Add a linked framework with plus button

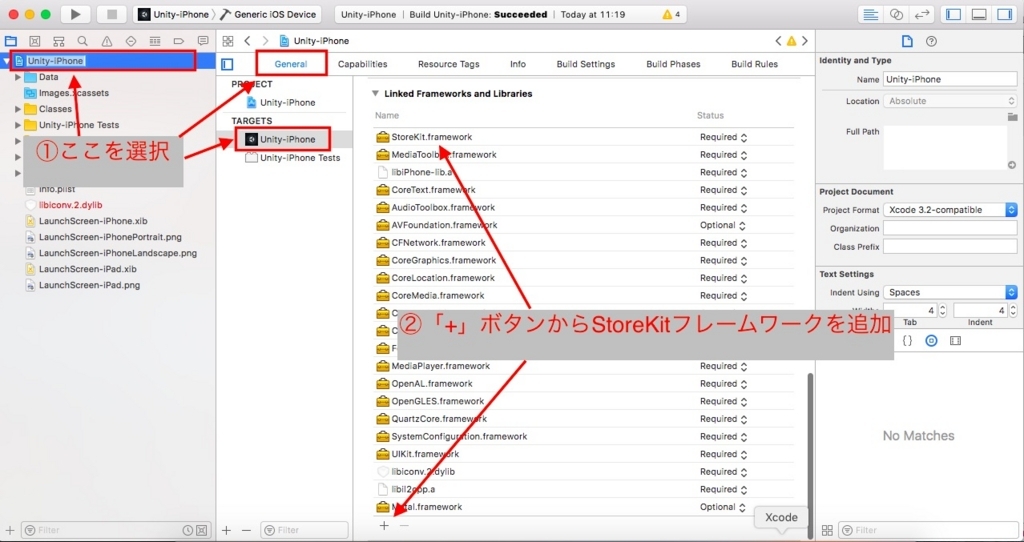(384, 525)
